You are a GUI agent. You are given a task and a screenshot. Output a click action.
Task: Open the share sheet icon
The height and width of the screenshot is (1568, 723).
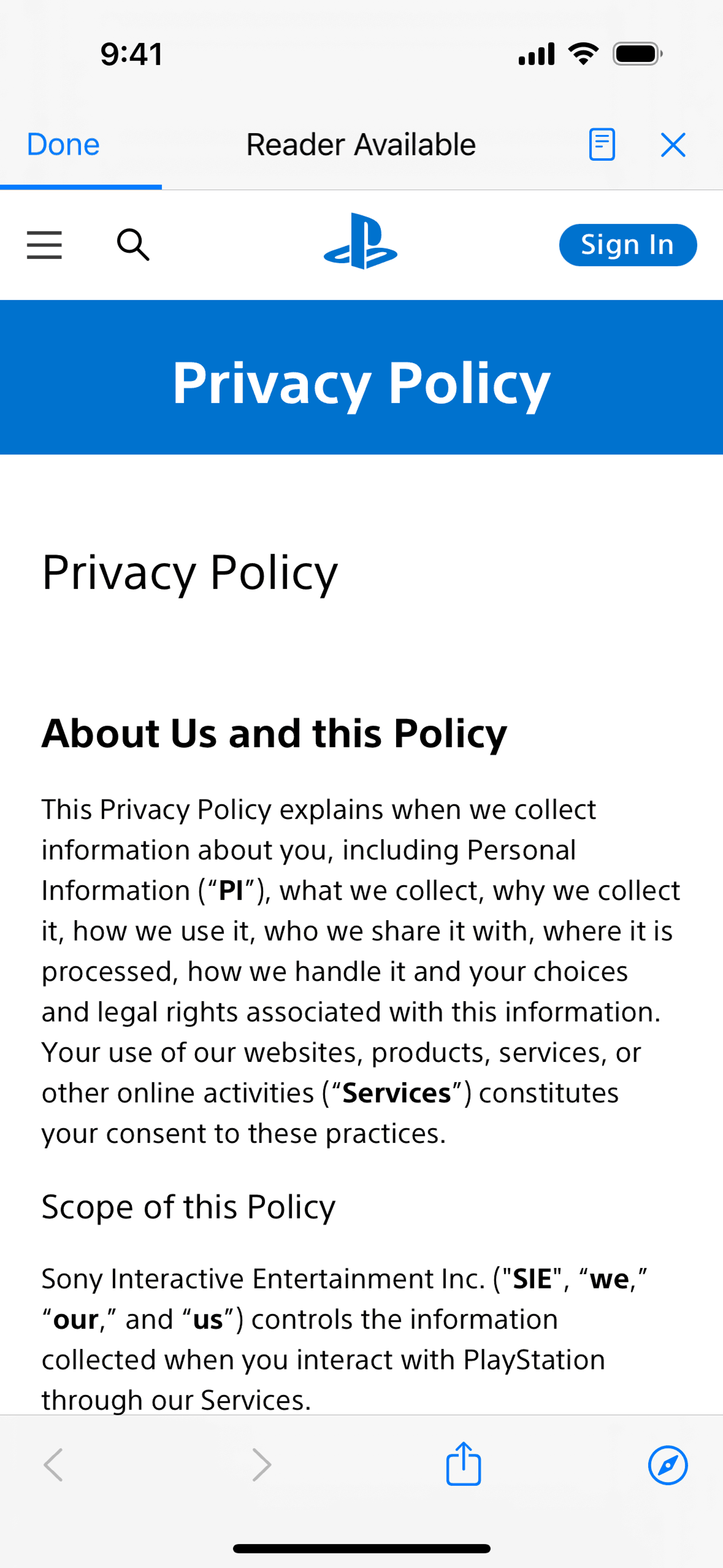[x=464, y=1463]
